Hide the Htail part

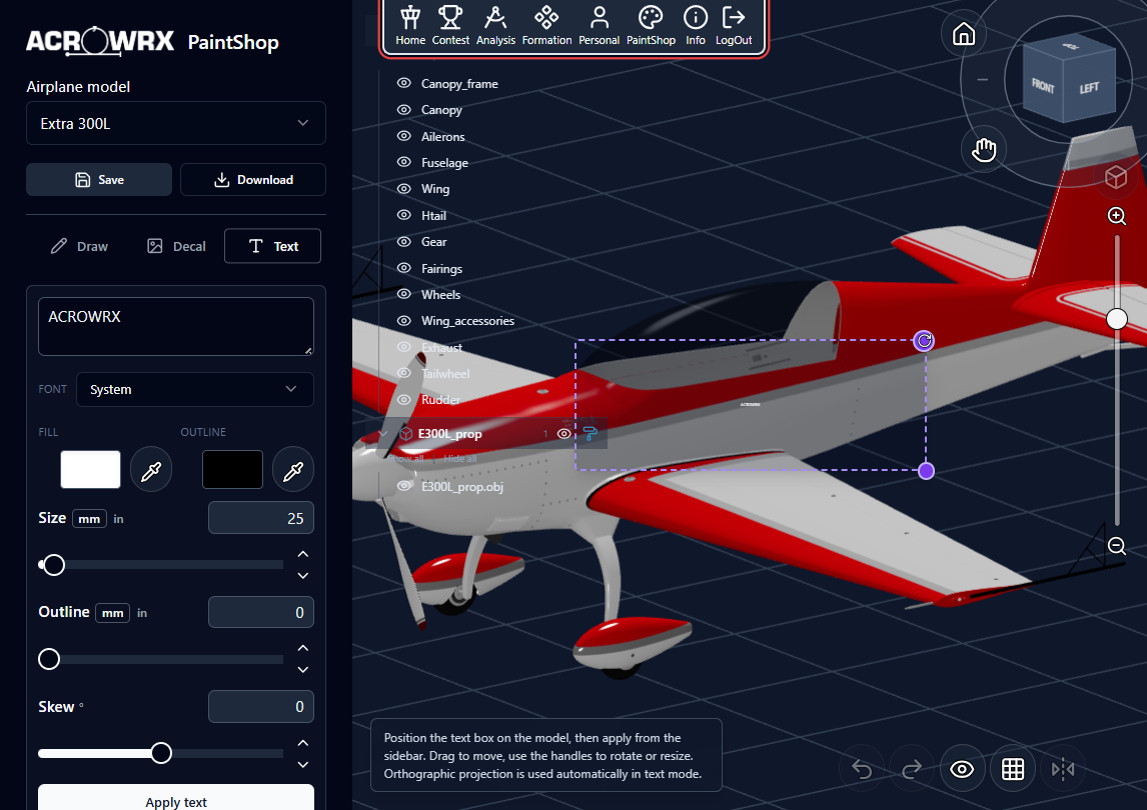tap(404, 215)
